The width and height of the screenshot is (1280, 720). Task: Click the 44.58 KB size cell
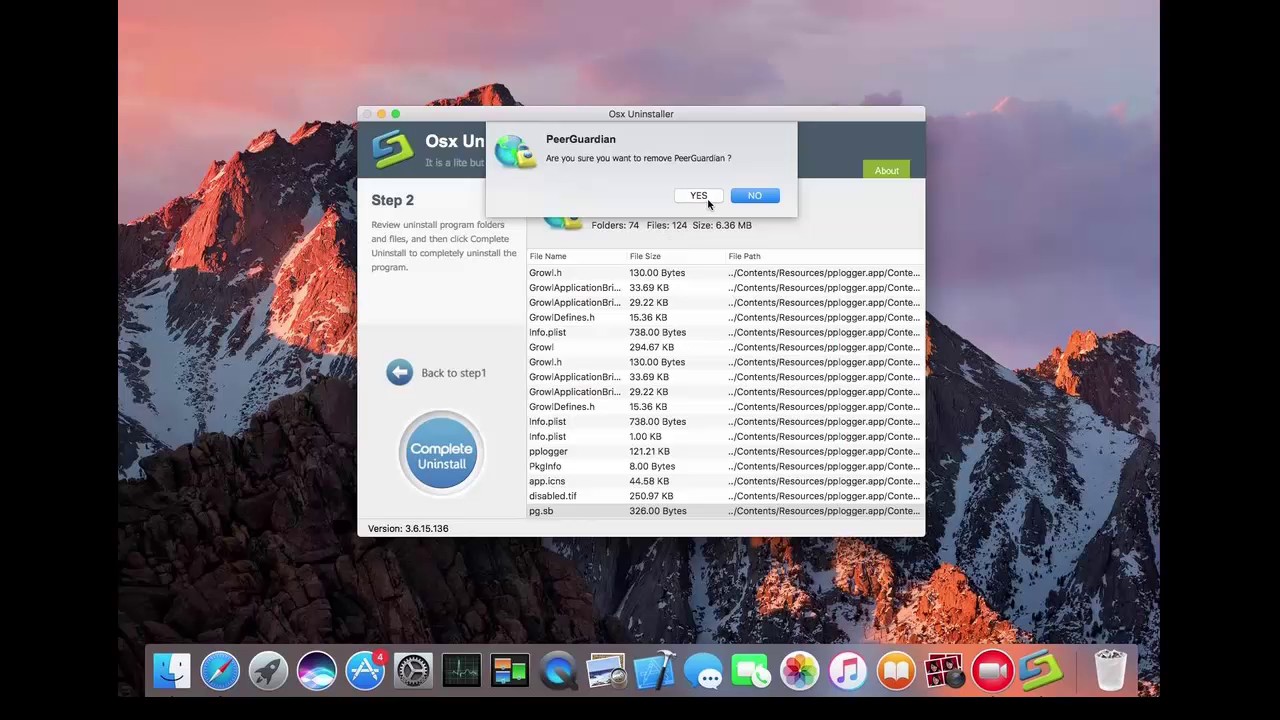(x=649, y=481)
